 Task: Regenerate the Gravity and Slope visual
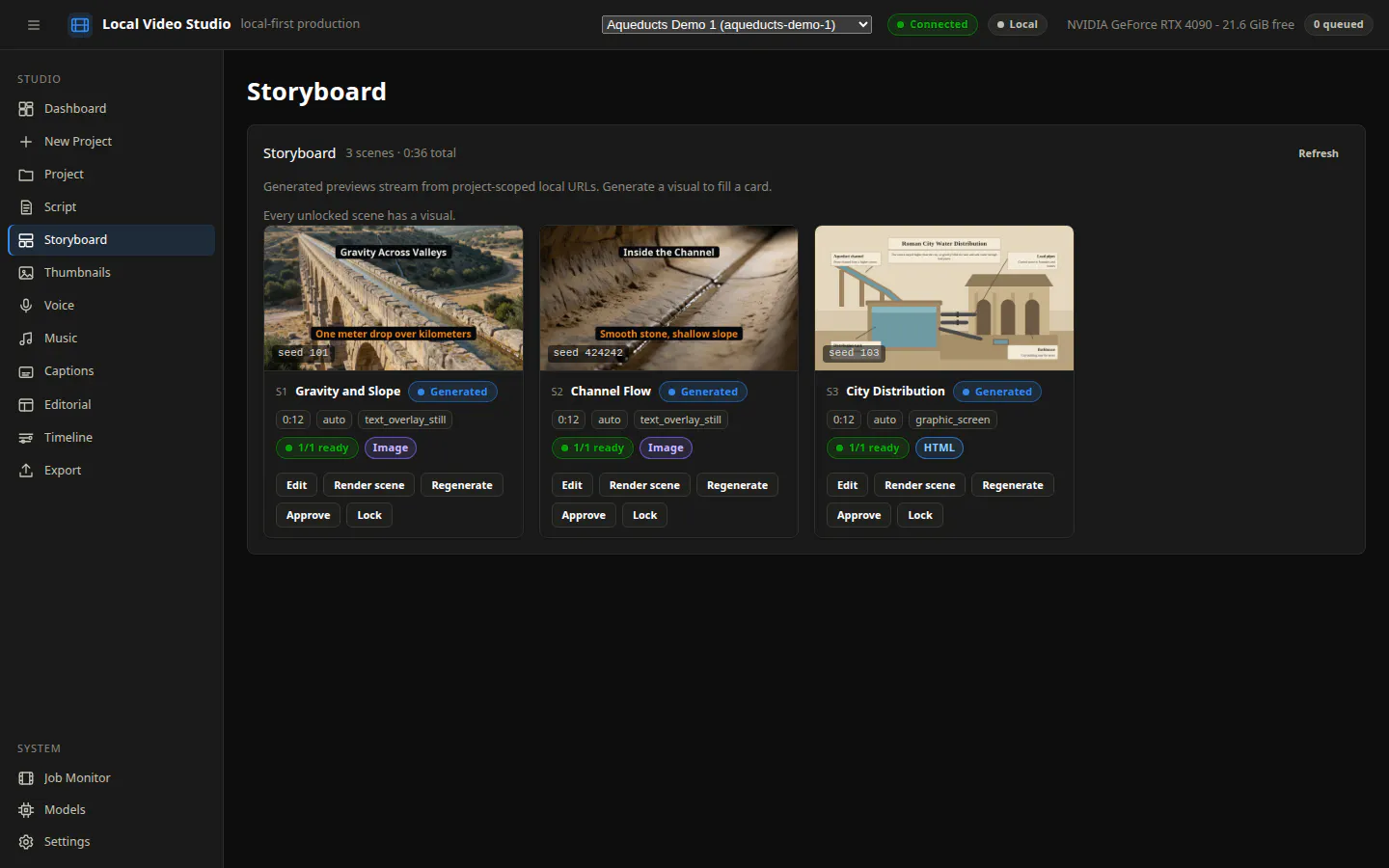tap(462, 485)
